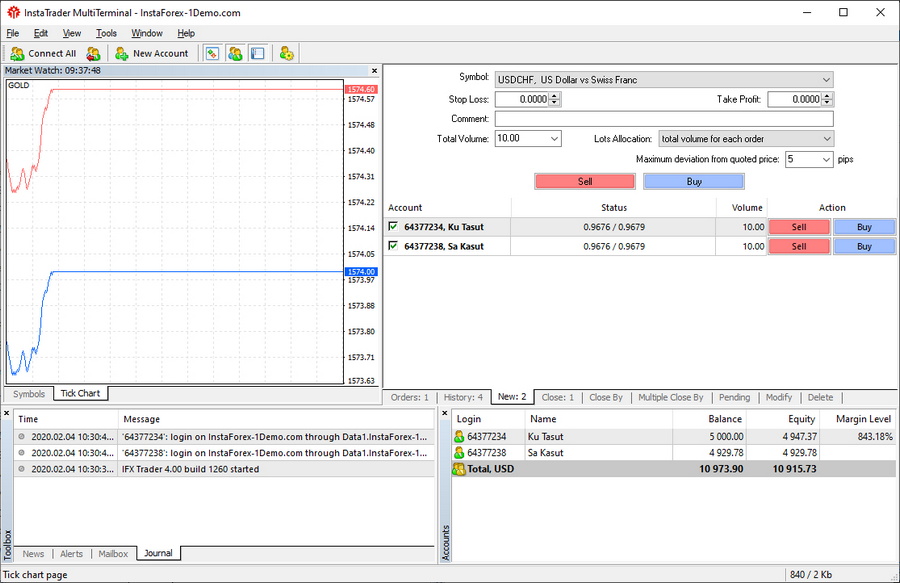Close the Market Watch panel
This screenshot has width=900, height=583.
tap(375, 71)
